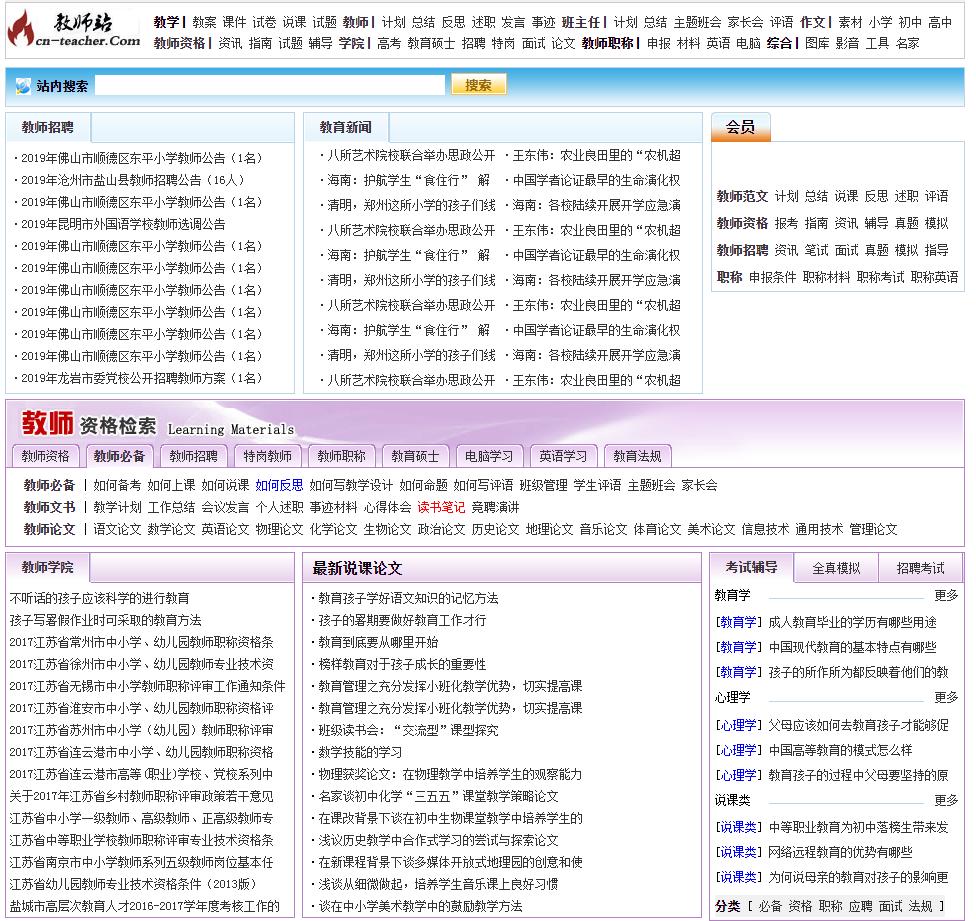Image resolution: width=976 pixels, height=921 pixels.
Task: Switch to the 教育法规 tab
Action: click(637, 456)
